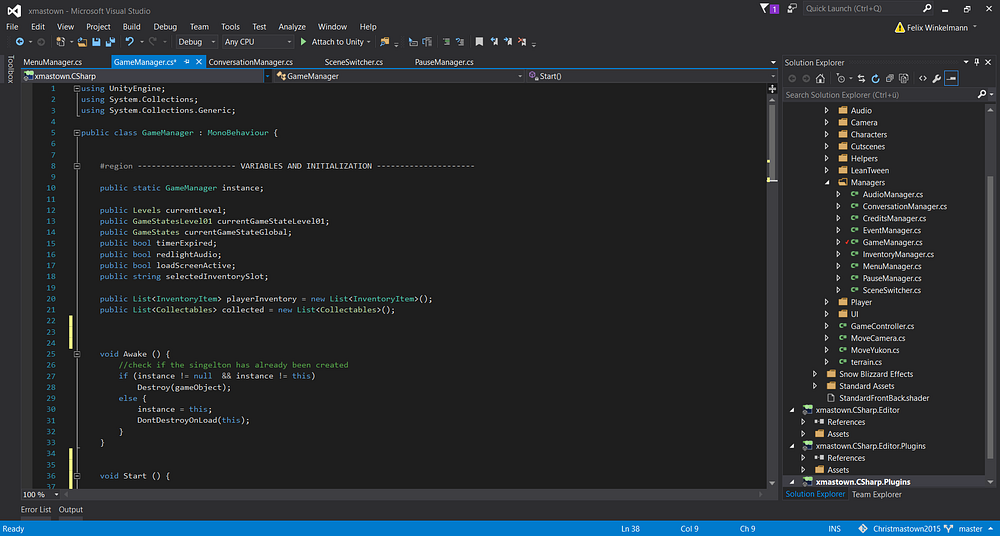The width and height of the screenshot is (1000, 536).
Task: Toggle a bookmark with the bookmark icon
Action: click(479, 41)
